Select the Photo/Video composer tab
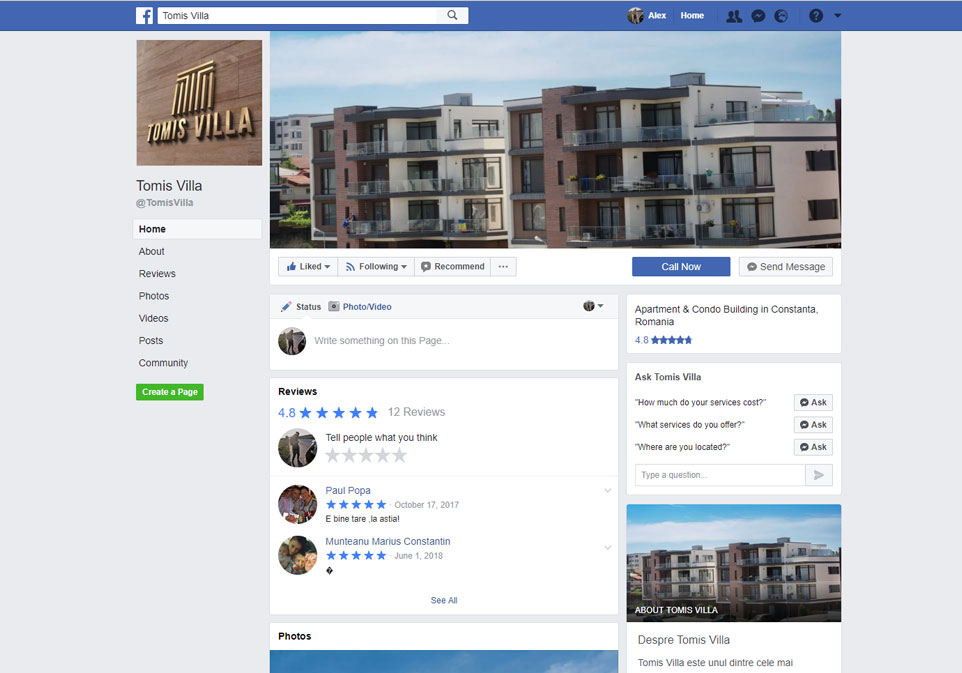962x673 pixels. coord(360,307)
